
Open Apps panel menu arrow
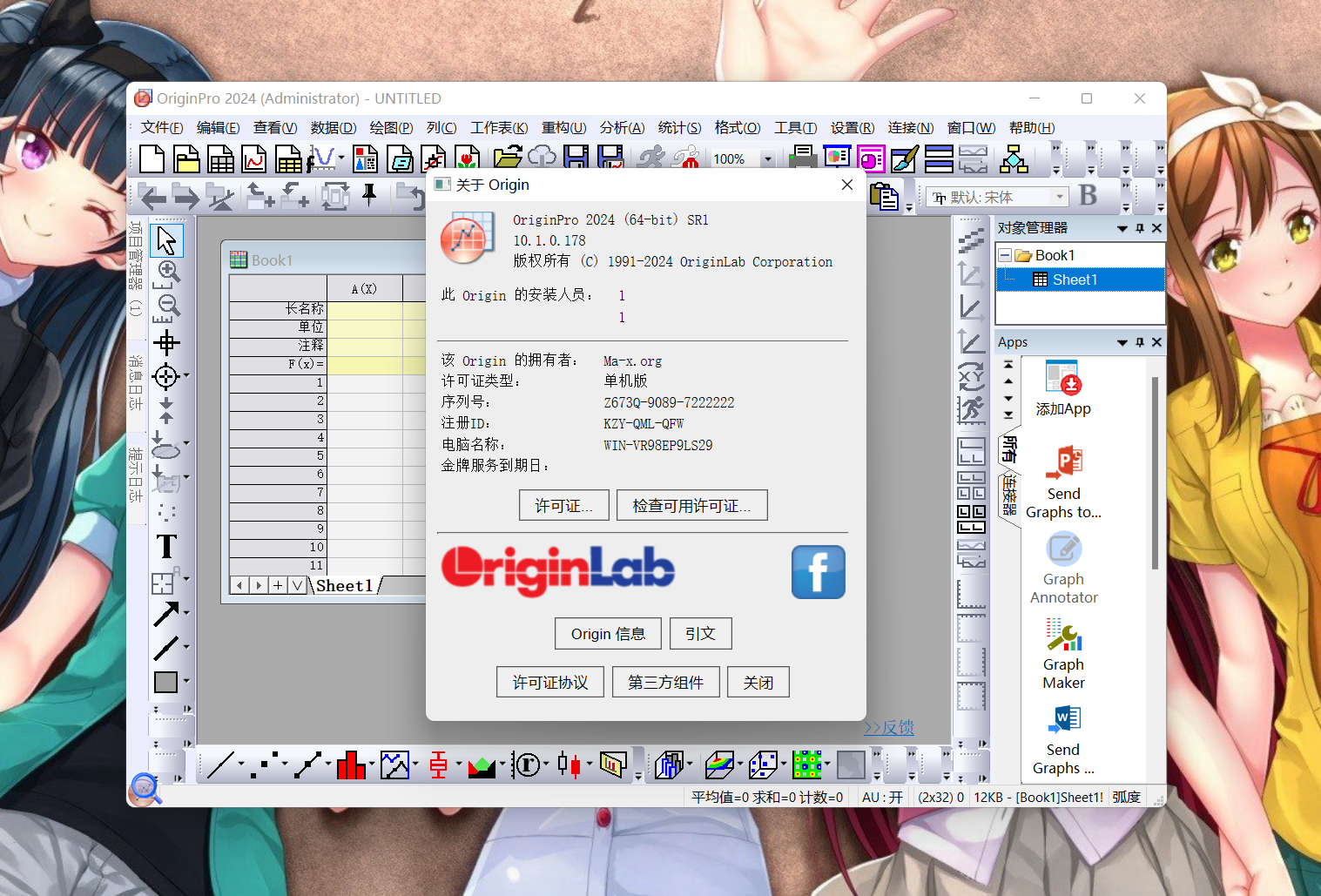tap(1122, 342)
